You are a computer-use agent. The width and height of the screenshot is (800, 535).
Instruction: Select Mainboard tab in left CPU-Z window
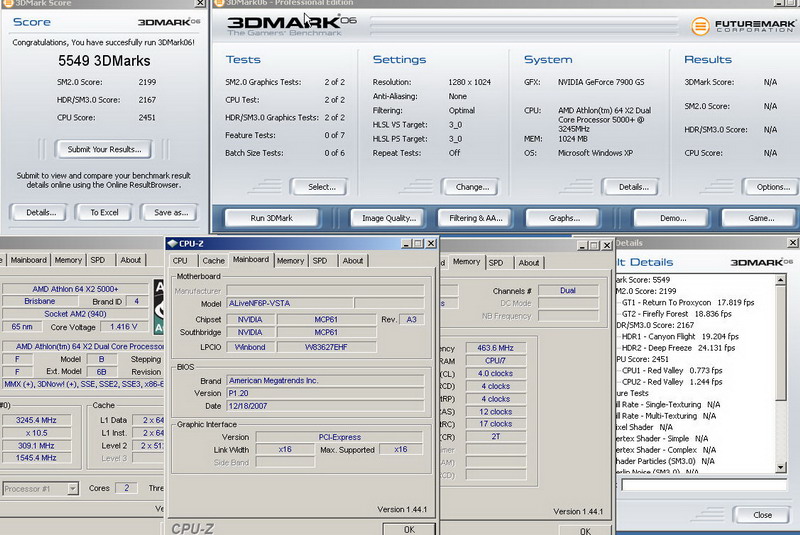pyautogui.click(x=29, y=260)
